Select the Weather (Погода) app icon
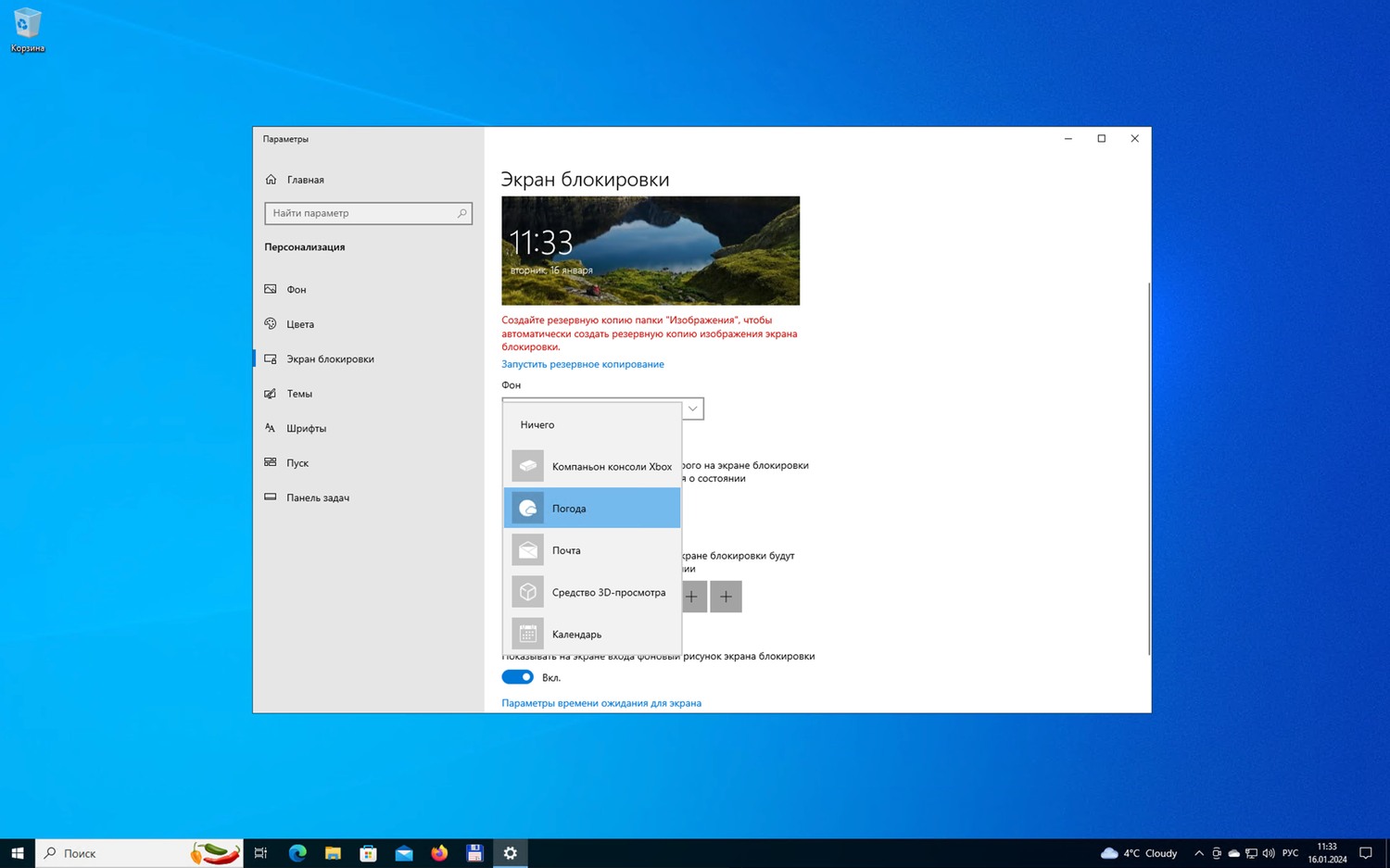Viewport: 1390px width, 868px height. [527, 509]
